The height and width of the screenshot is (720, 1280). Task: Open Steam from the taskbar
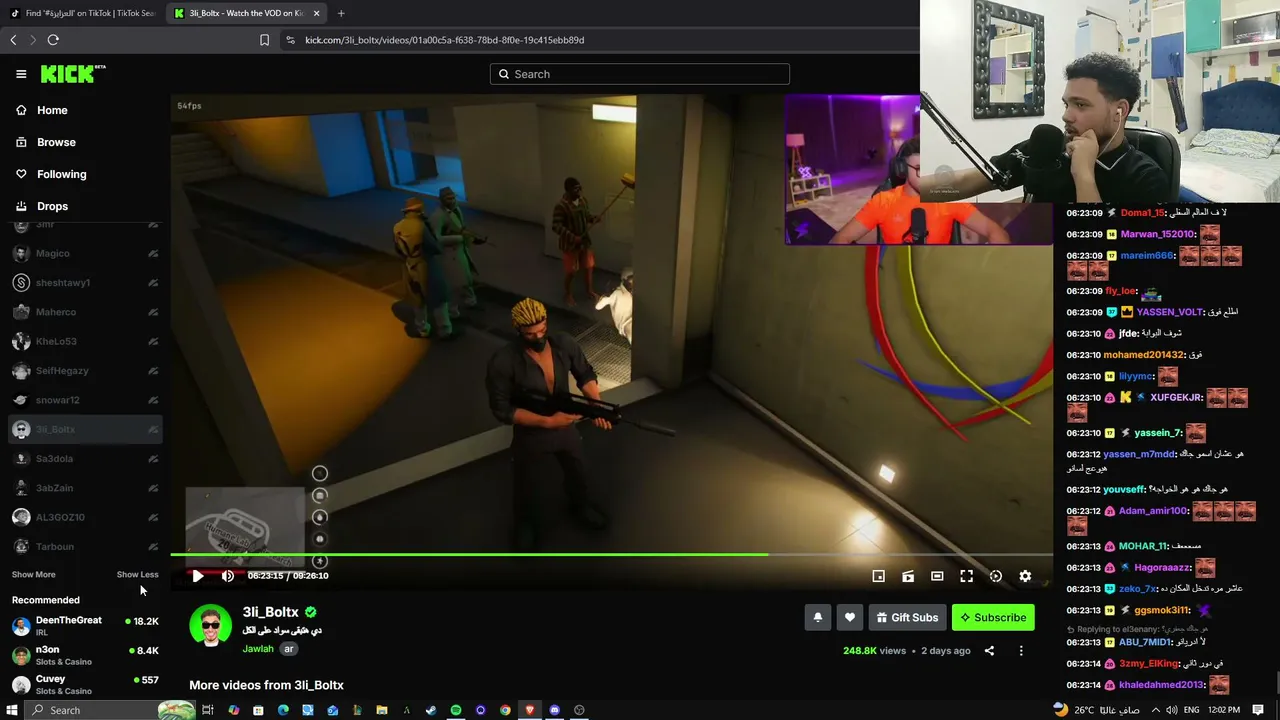[431, 710]
